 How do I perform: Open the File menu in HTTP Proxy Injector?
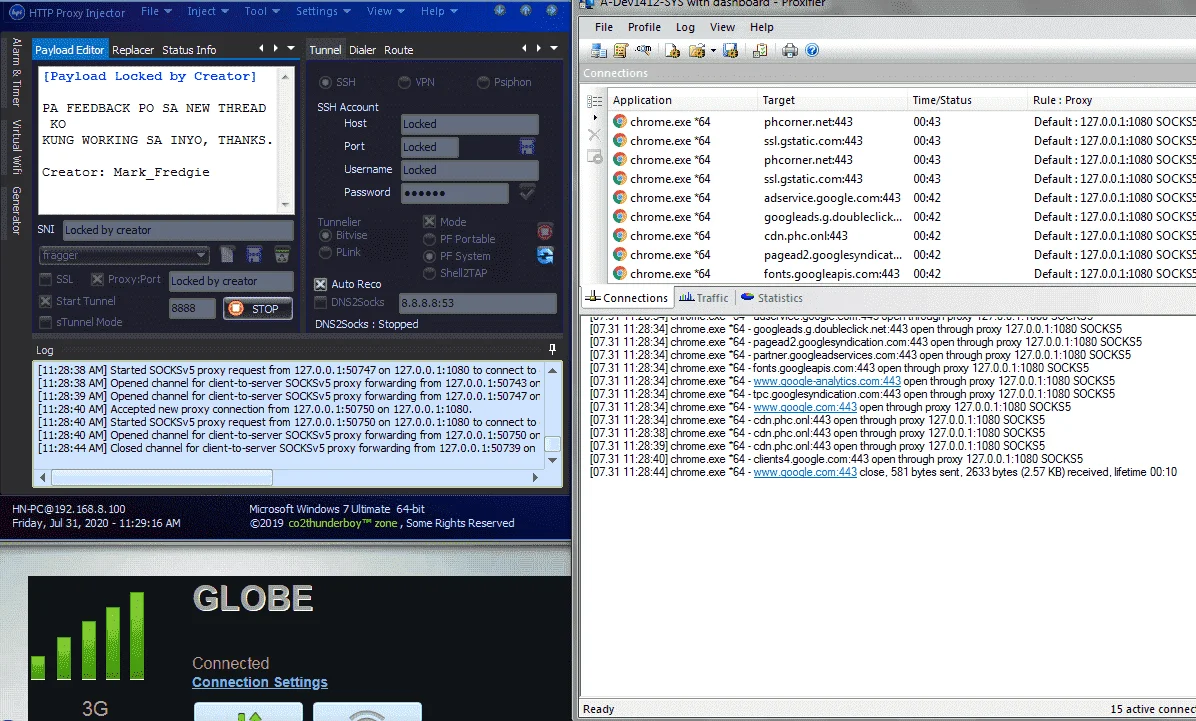[x=156, y=11]
